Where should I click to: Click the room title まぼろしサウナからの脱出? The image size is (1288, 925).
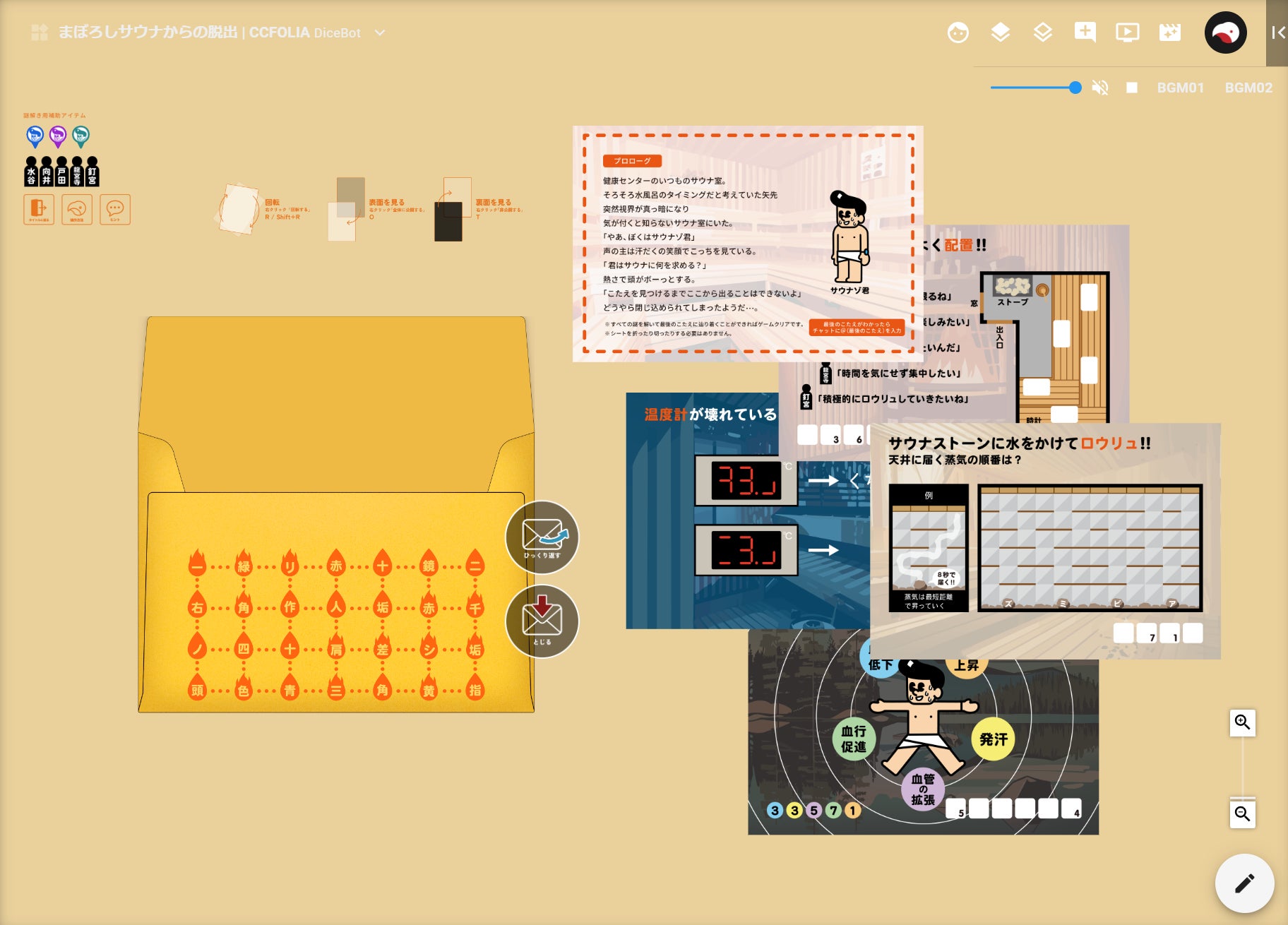pyautogui.click(x=148, y=32)
